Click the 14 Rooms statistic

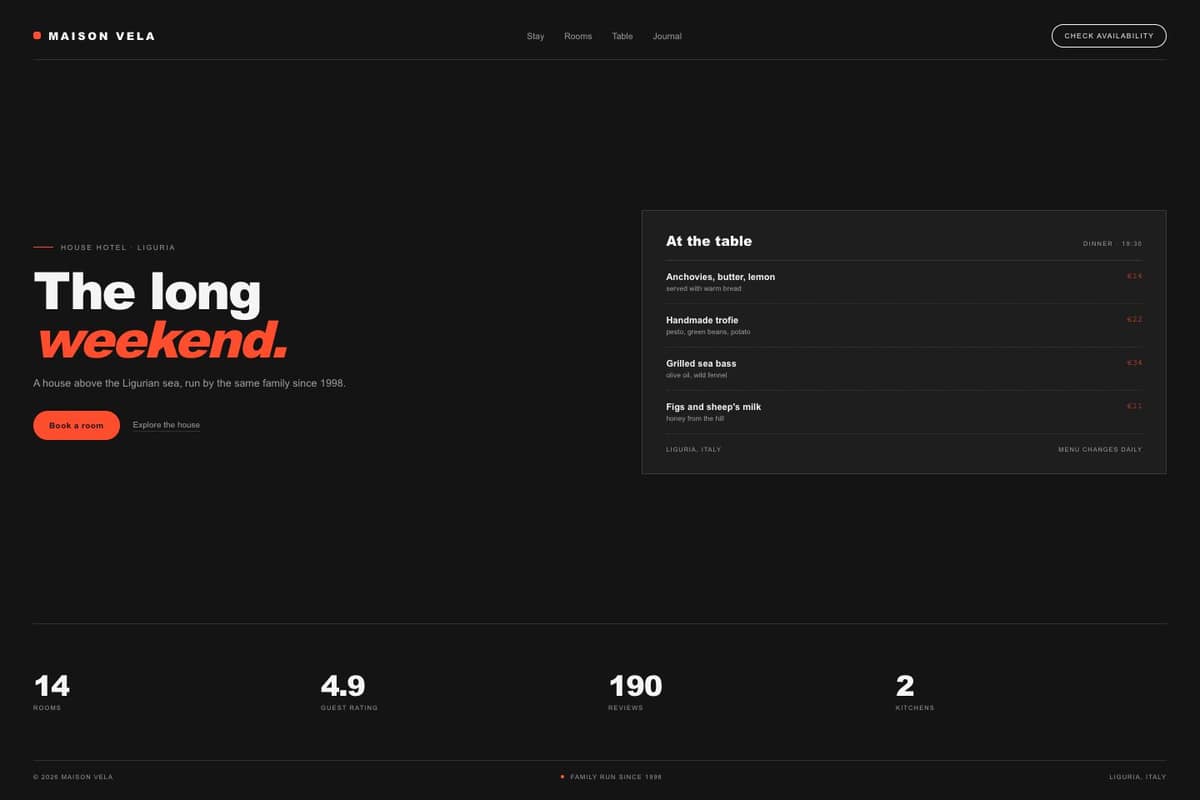coord(51,692)
